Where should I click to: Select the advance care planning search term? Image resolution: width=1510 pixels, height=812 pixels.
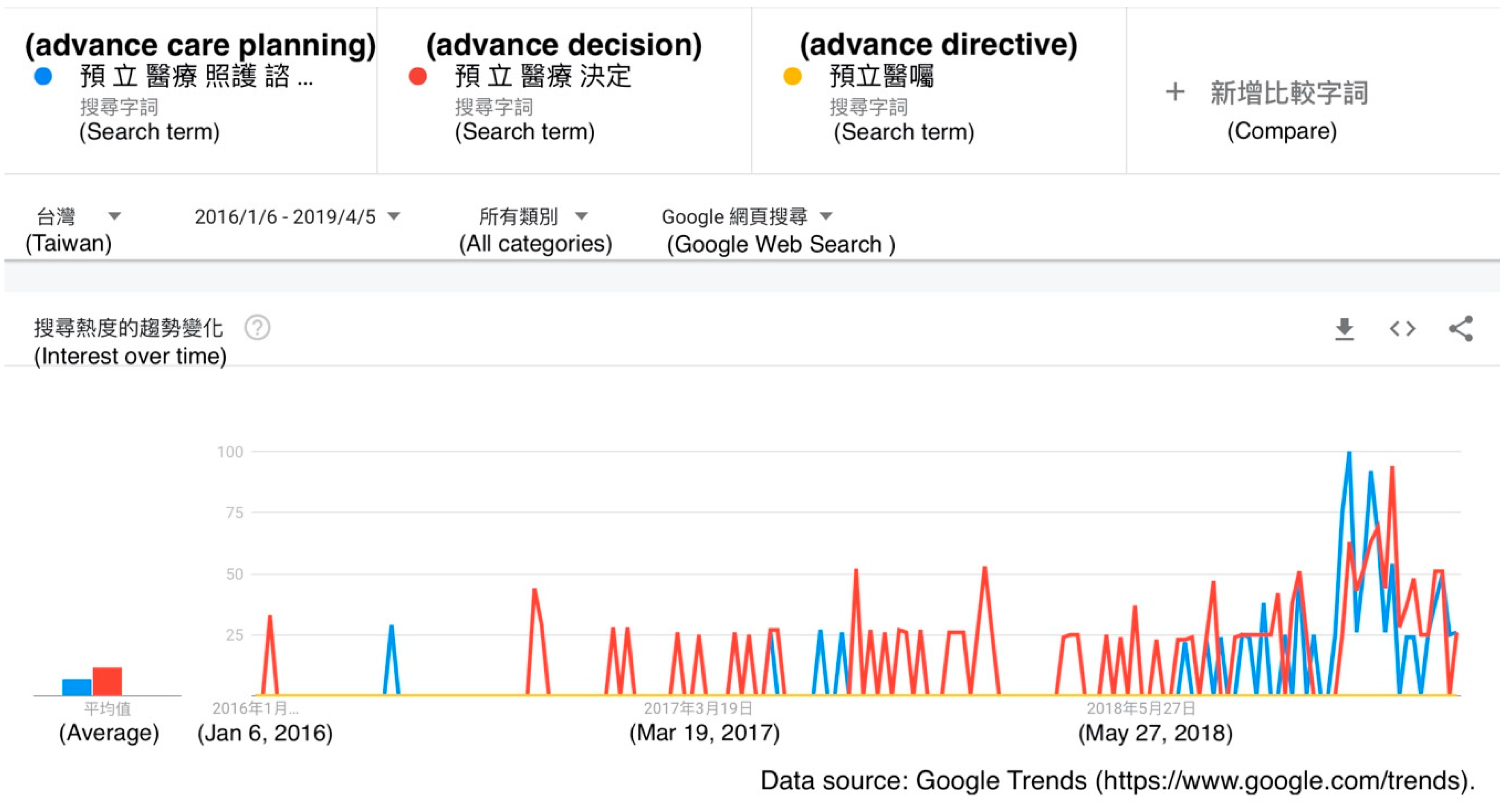click(196, 77)
